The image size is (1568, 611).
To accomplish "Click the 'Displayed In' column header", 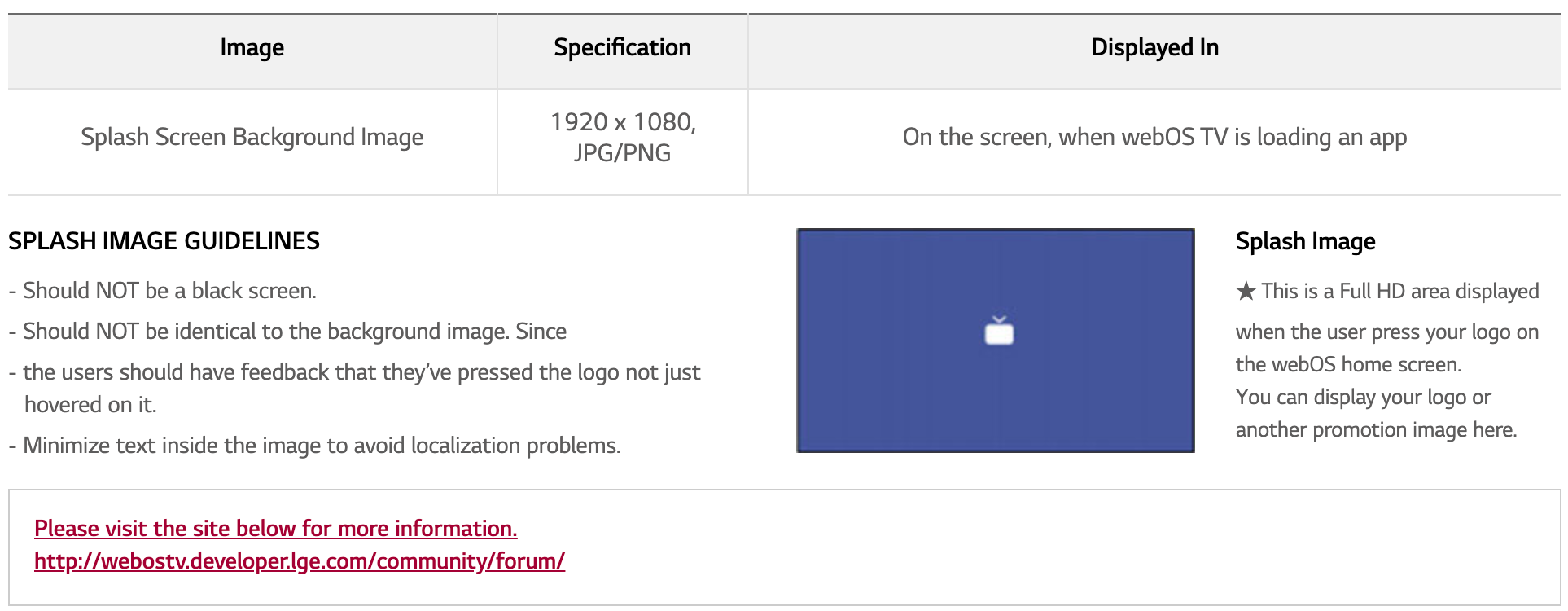I will pyautogui.click(x=1154, y=48).
